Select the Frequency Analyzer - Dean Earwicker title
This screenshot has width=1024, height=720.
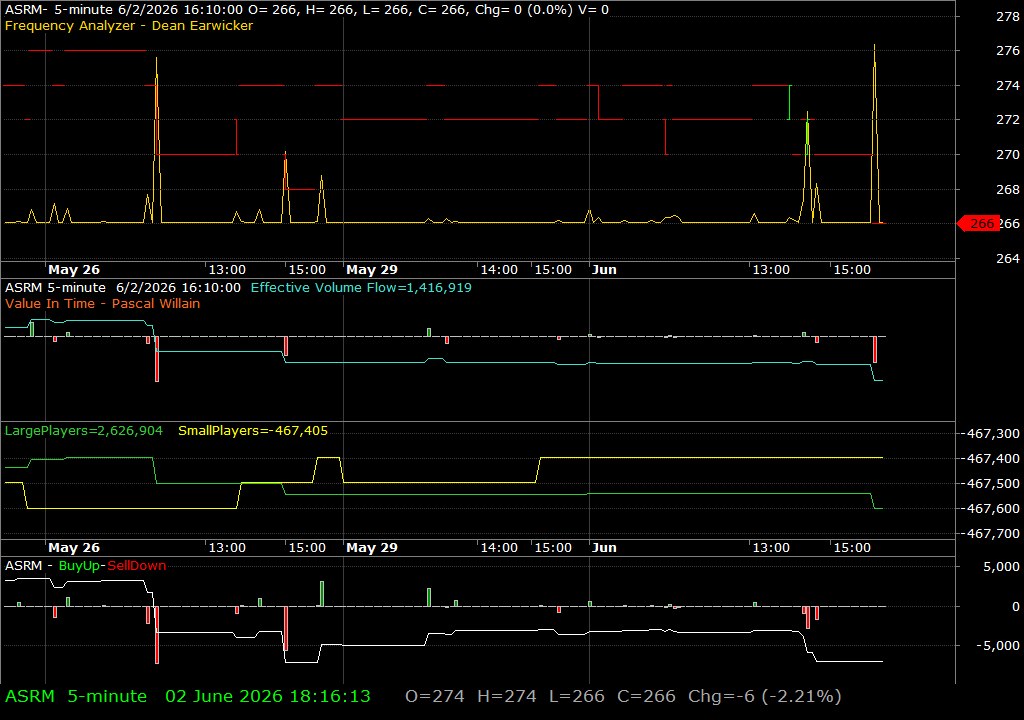coord(129,25)
